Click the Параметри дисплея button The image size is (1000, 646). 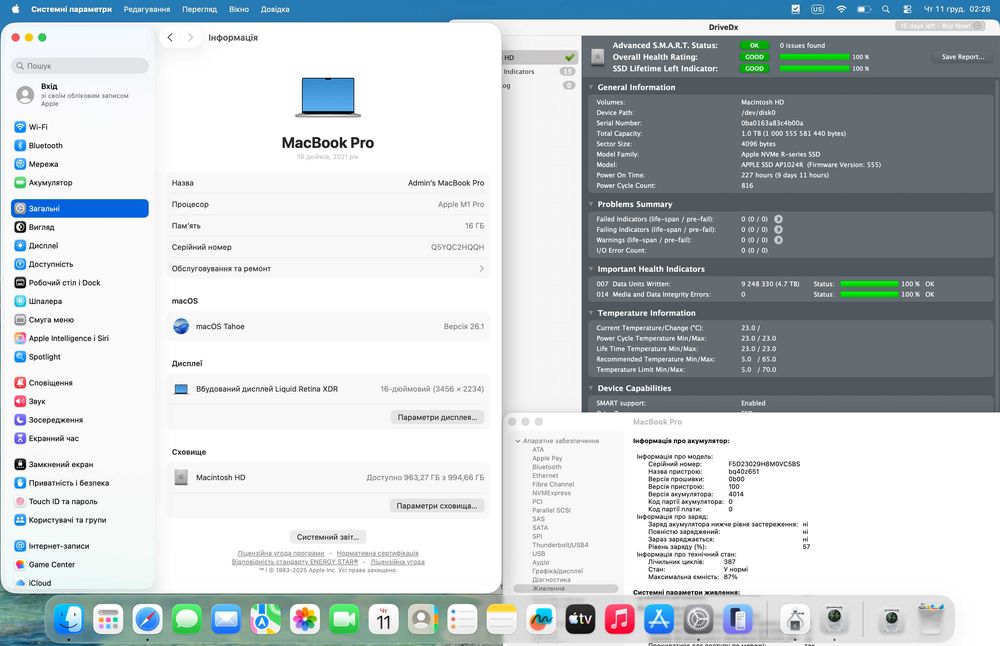pos(437,417)
